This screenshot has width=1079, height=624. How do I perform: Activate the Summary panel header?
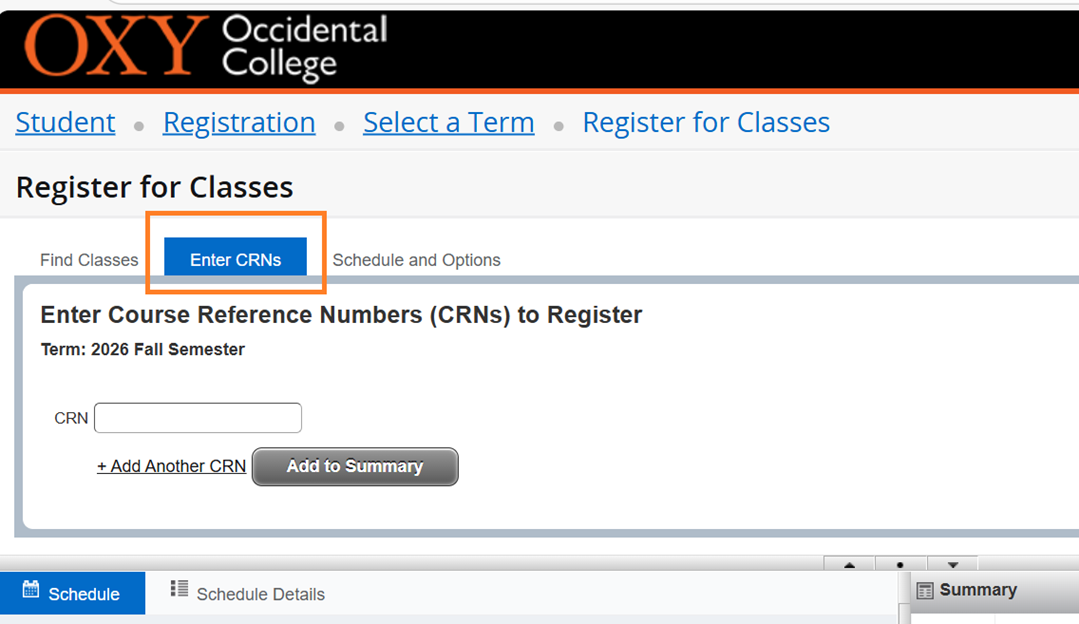click(x=976, y=589)
